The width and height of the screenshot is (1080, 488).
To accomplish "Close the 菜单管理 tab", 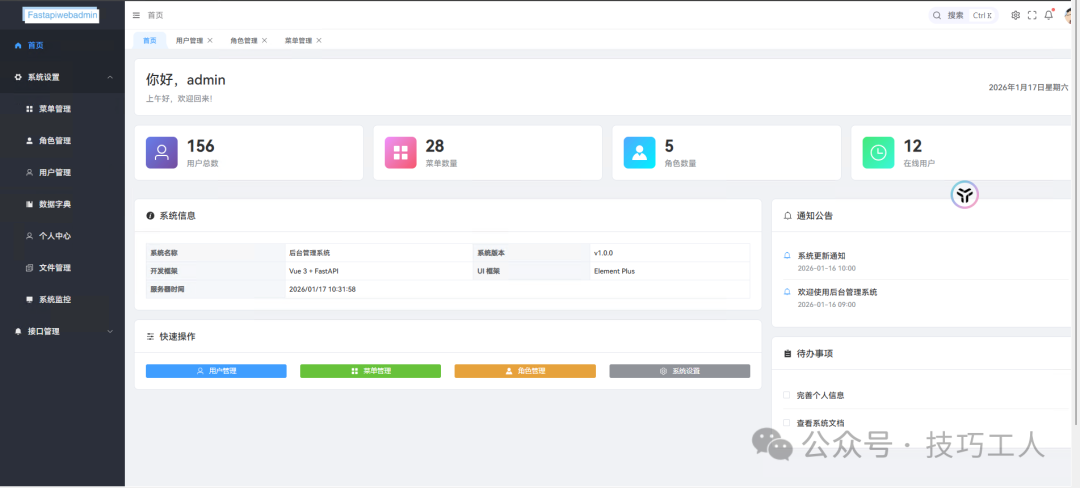I will point(319,41).
